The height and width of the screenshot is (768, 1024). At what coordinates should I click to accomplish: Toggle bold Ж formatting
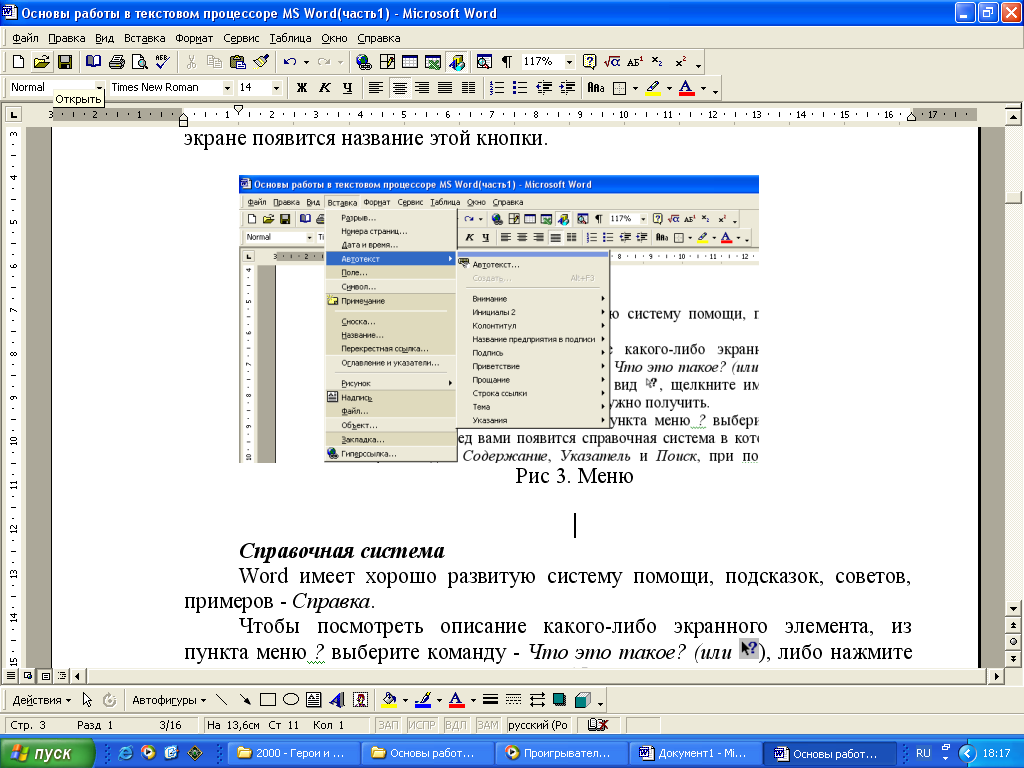302,88
